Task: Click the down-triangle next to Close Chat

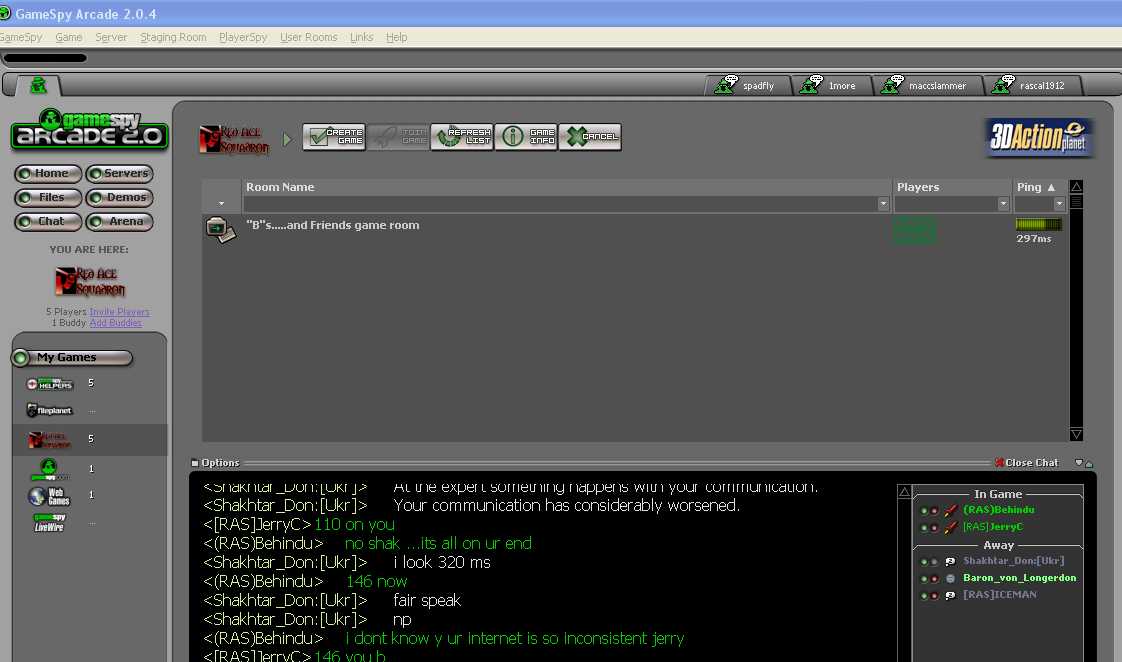Action: click(x=1078, y=463)
